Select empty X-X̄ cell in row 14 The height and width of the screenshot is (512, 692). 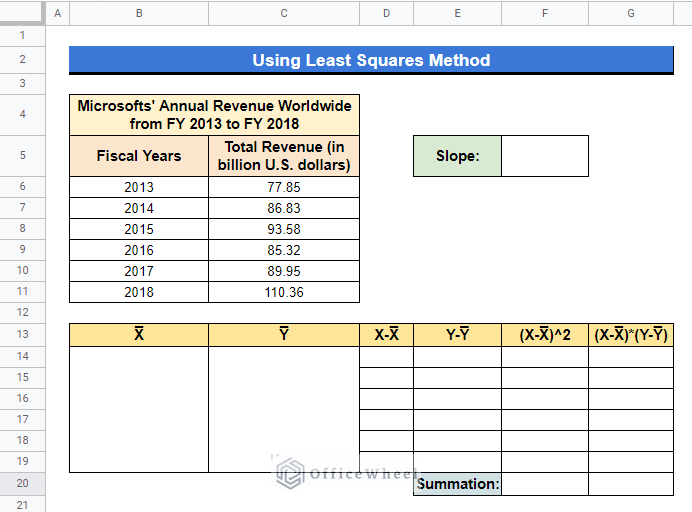click(386, 357)
